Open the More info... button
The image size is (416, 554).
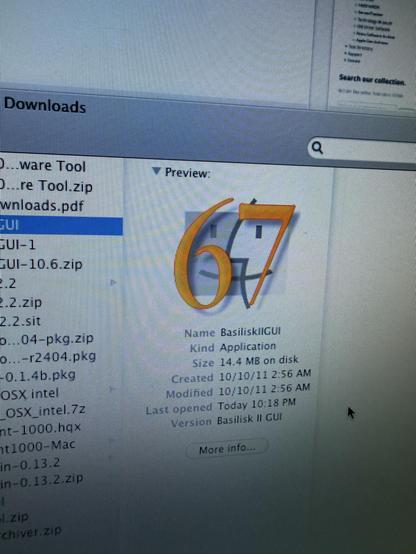[227, 449]
